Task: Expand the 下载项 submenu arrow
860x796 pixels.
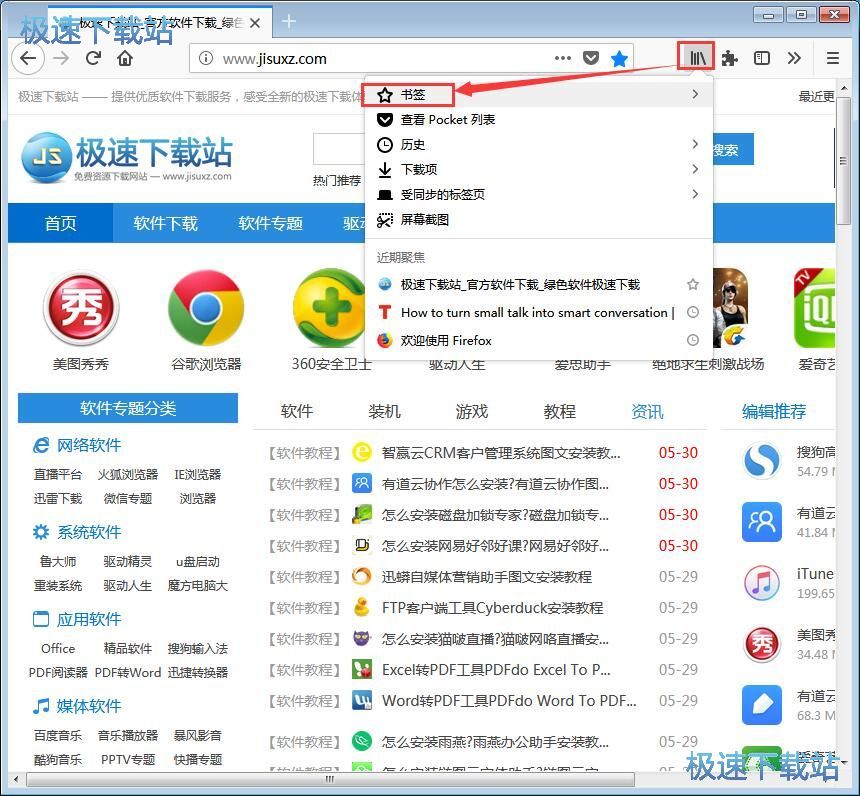Action: click(x=694, y=169)
